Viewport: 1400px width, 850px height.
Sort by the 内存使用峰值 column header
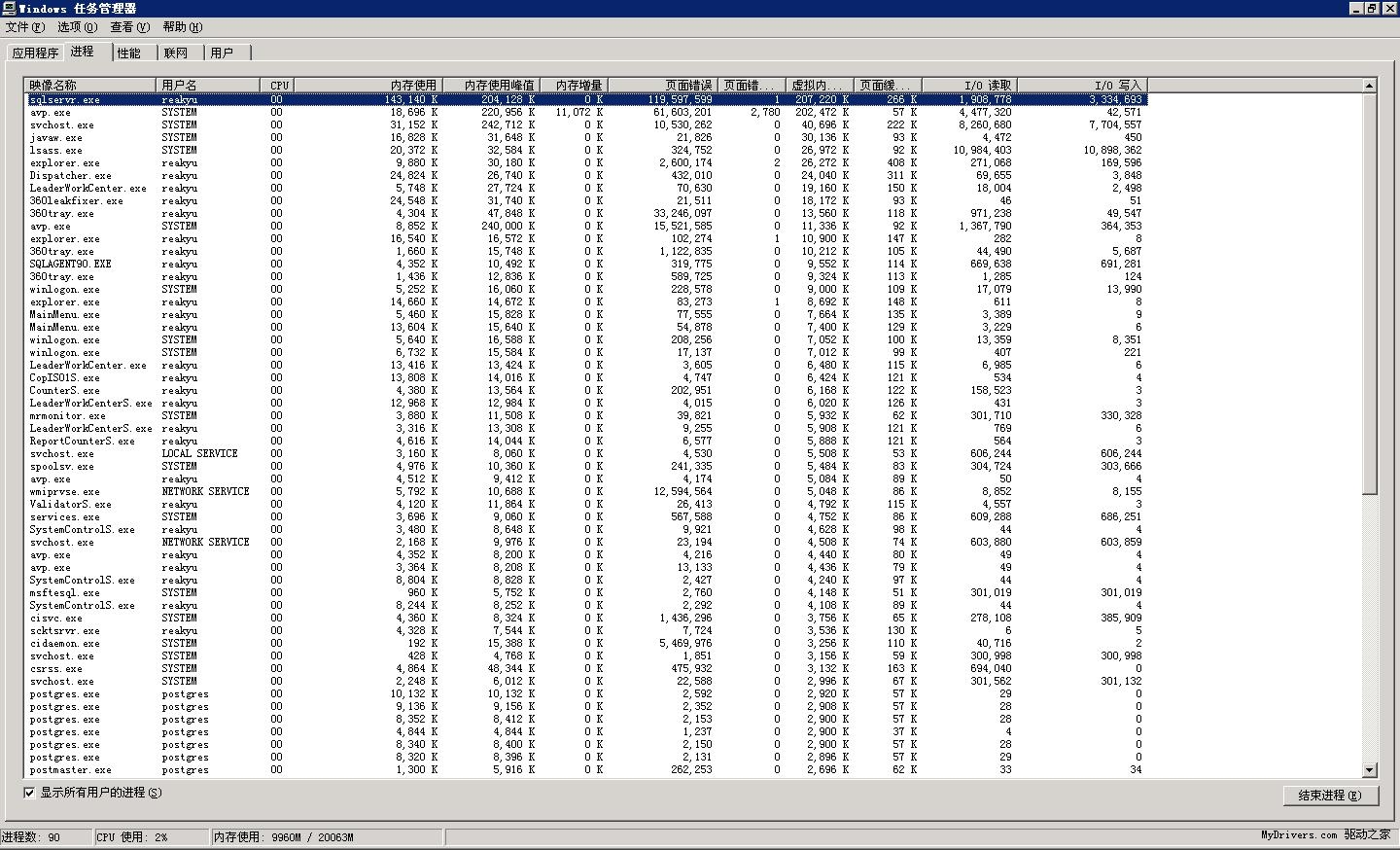(x=491, y=86)
